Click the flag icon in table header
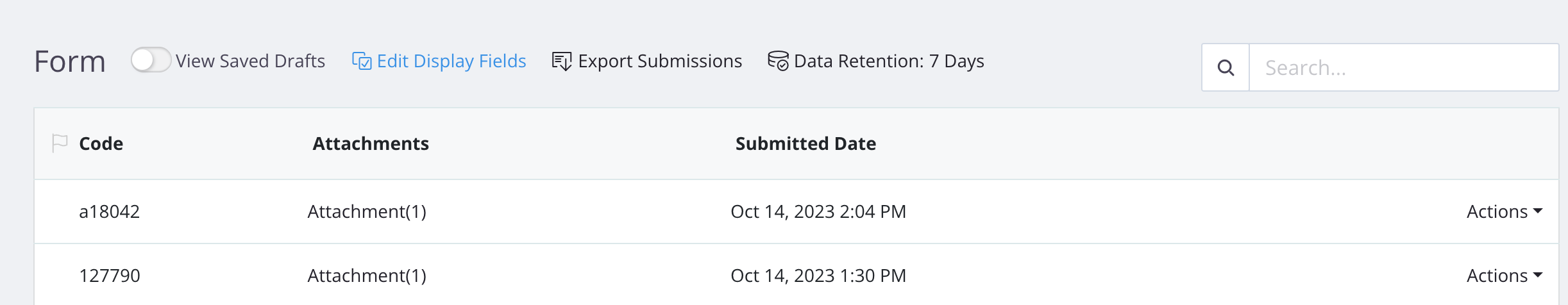The width and height of the screenshot is (1568, 305). 60,144
